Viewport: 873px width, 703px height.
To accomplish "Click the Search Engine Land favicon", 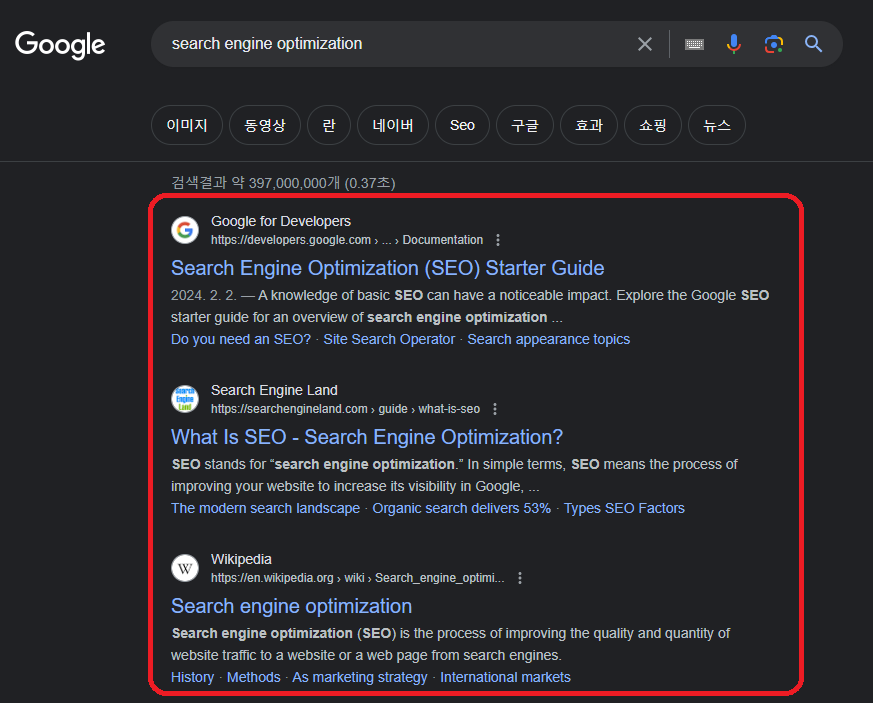I will pos(185,399).
